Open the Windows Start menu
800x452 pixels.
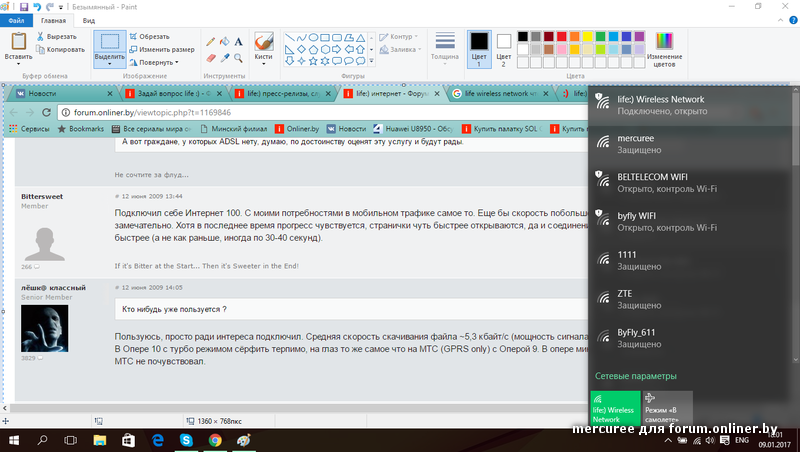(x=14, y=440)
